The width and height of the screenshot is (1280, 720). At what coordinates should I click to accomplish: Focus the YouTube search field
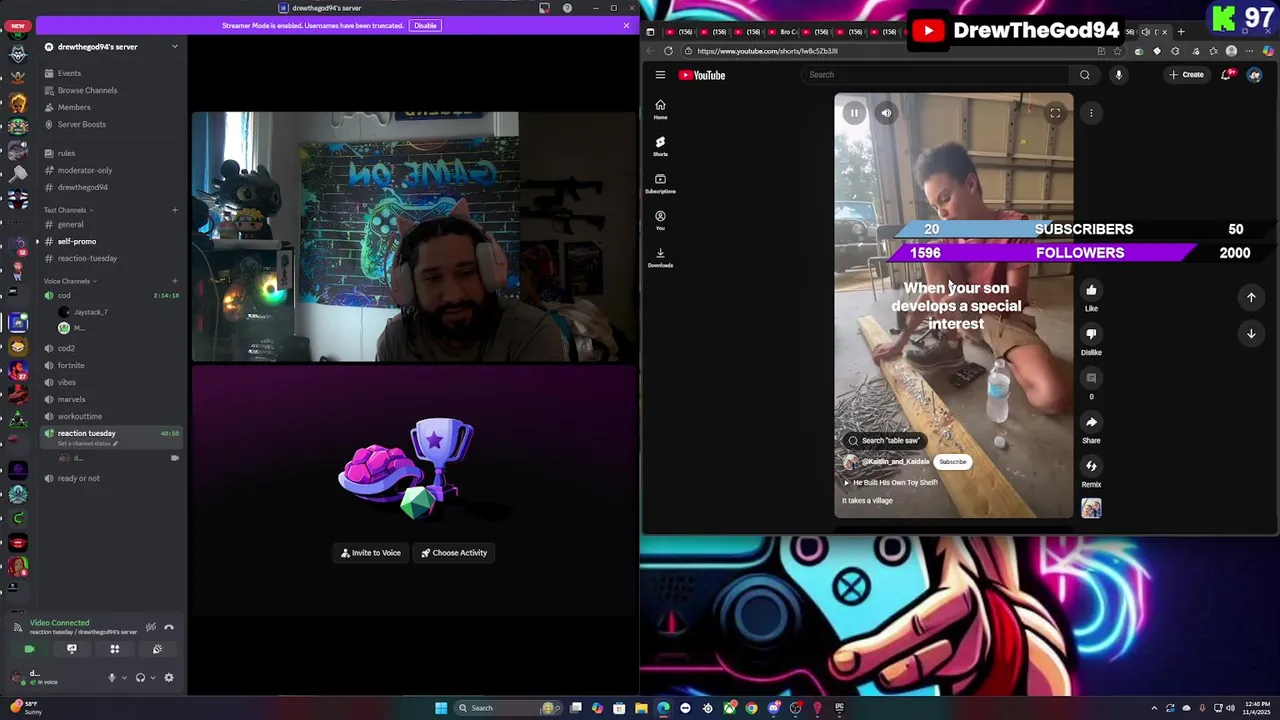(935, 75)
